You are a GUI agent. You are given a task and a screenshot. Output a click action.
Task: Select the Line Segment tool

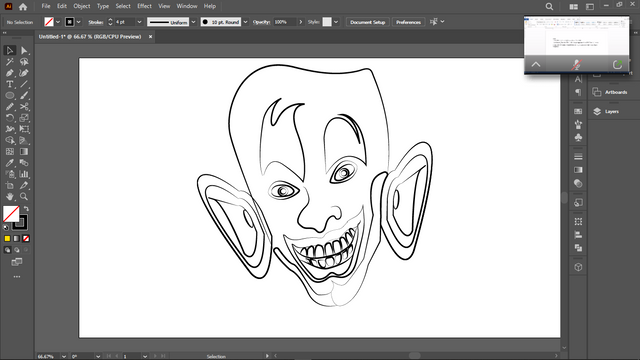pos(24,84)
